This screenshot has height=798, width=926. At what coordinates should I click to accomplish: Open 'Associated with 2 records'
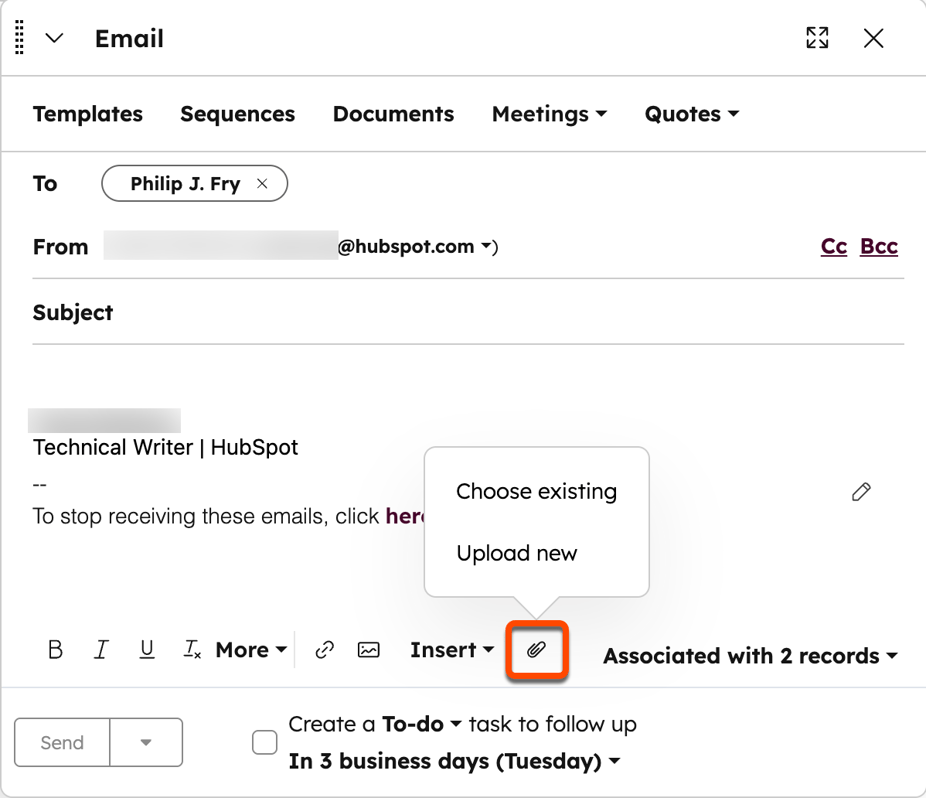749,656
